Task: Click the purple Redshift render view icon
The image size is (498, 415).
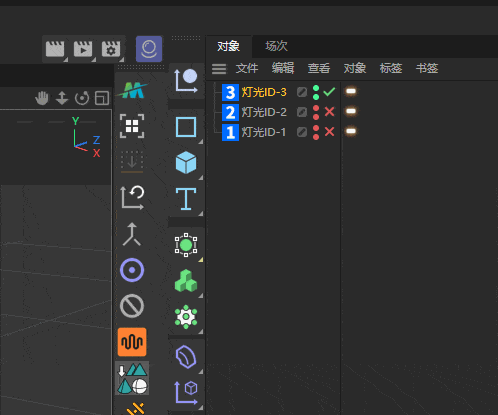Action: (149, 49)
